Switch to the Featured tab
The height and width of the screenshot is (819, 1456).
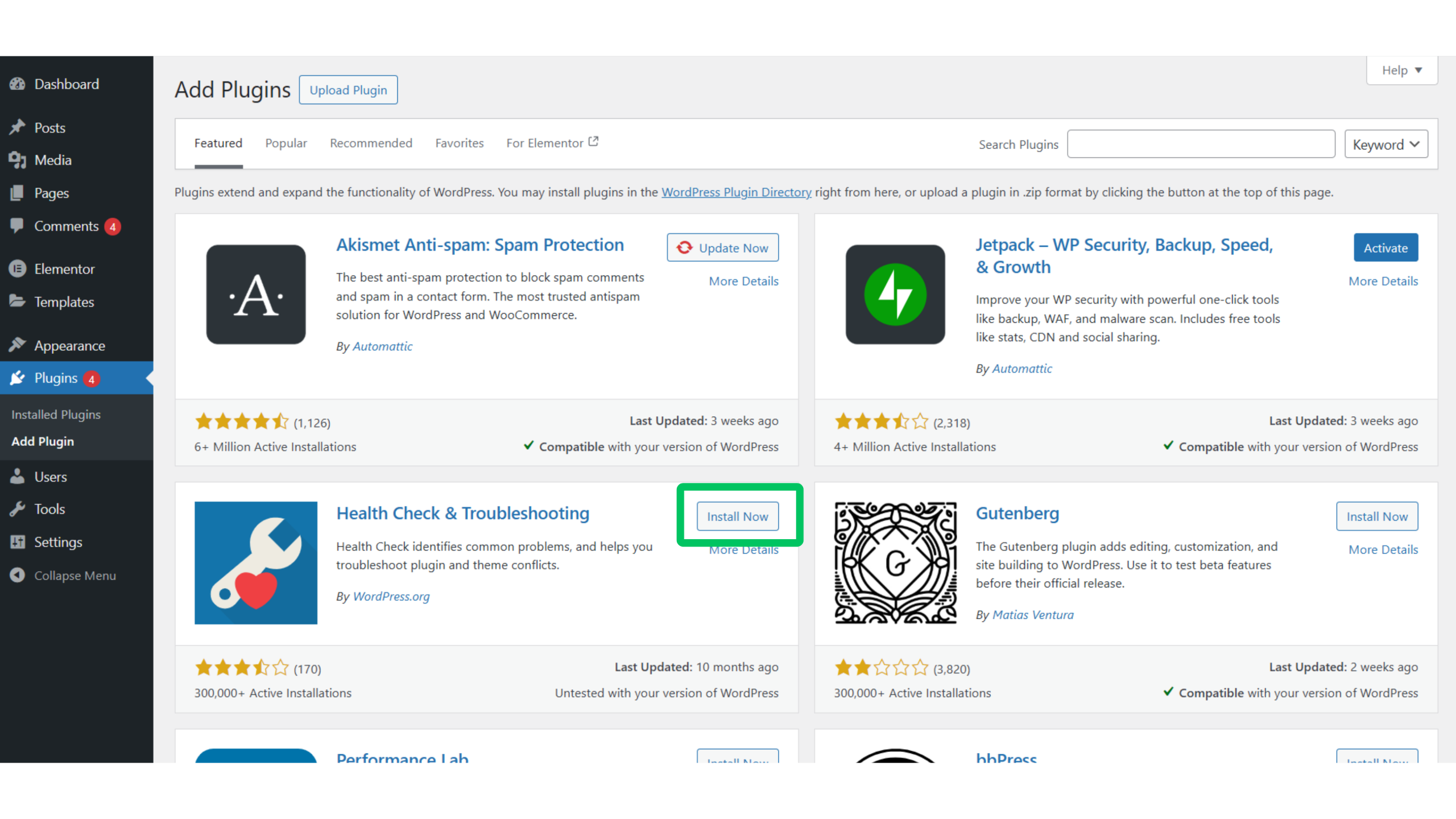point(218,143)
